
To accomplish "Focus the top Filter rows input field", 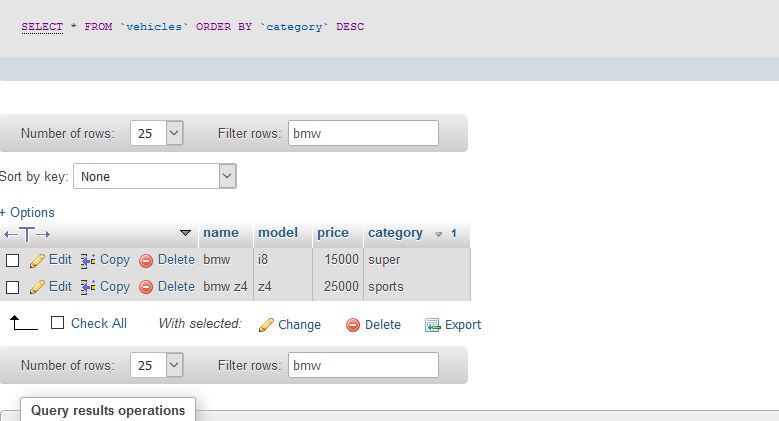I will (x=363, y=133).
